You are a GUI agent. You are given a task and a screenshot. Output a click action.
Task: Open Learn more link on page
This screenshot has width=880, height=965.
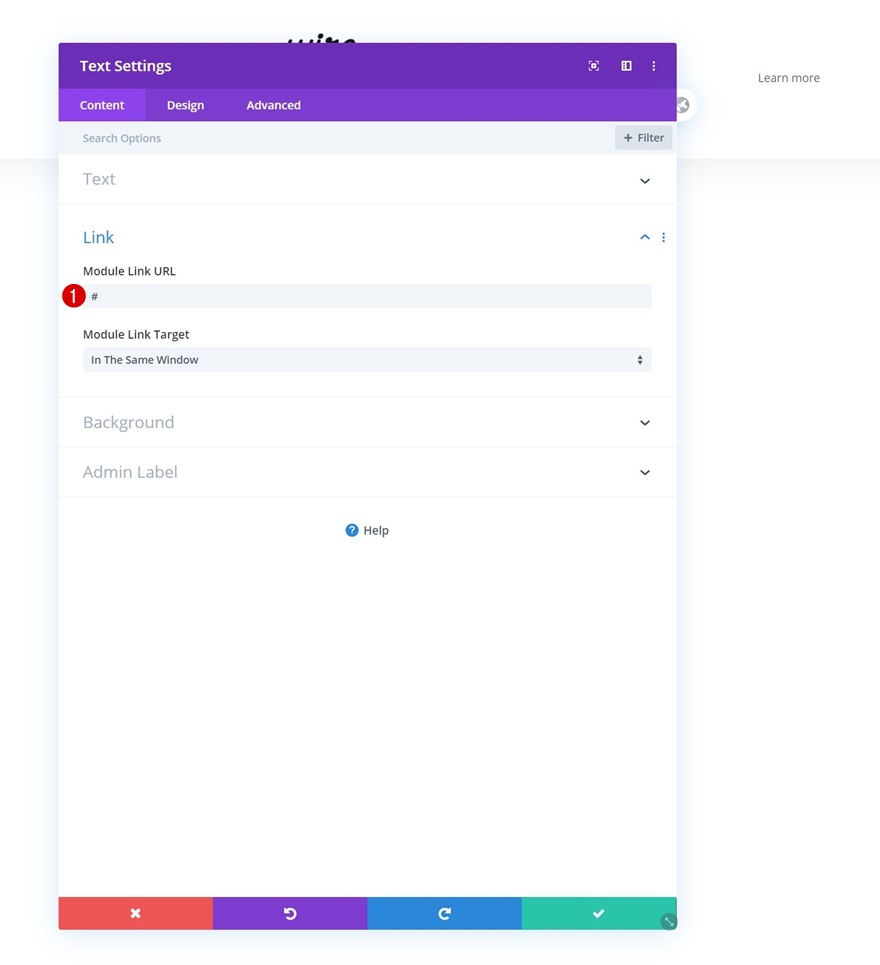(789, 78)
